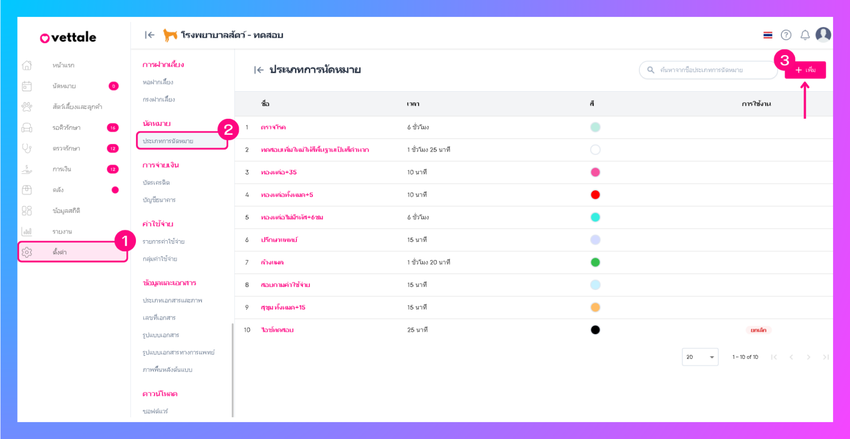The width and height of the screenshot is (850, 439).
Task: Open reports via the bar chart icon
Action: pos(27,231)
